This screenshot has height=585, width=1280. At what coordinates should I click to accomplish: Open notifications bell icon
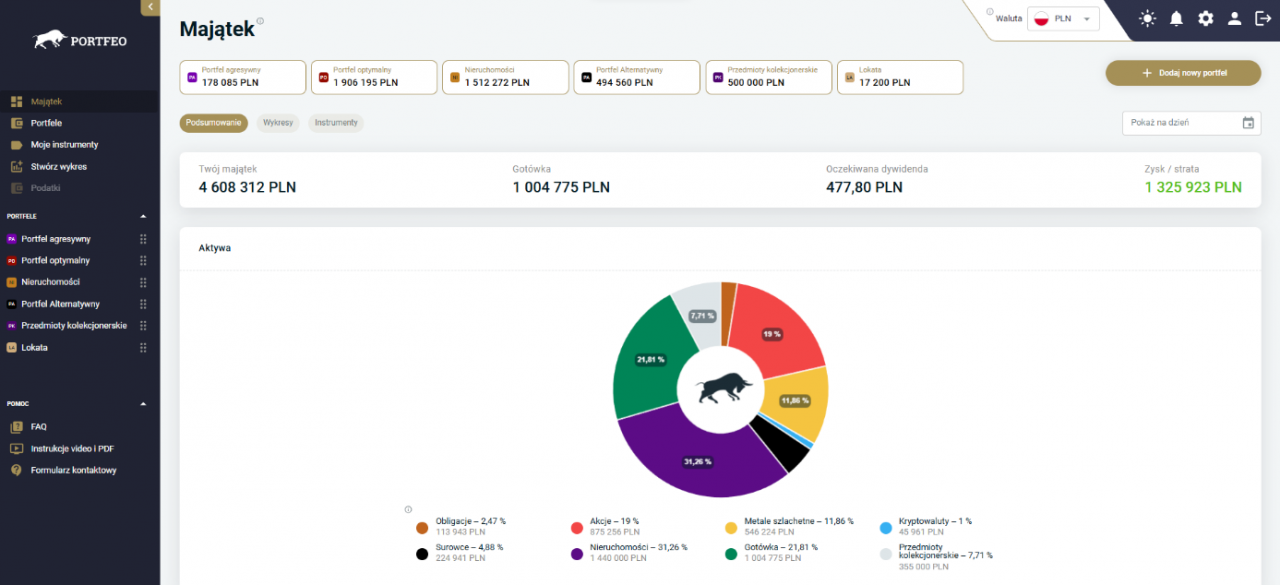(x=1176, y=18)
